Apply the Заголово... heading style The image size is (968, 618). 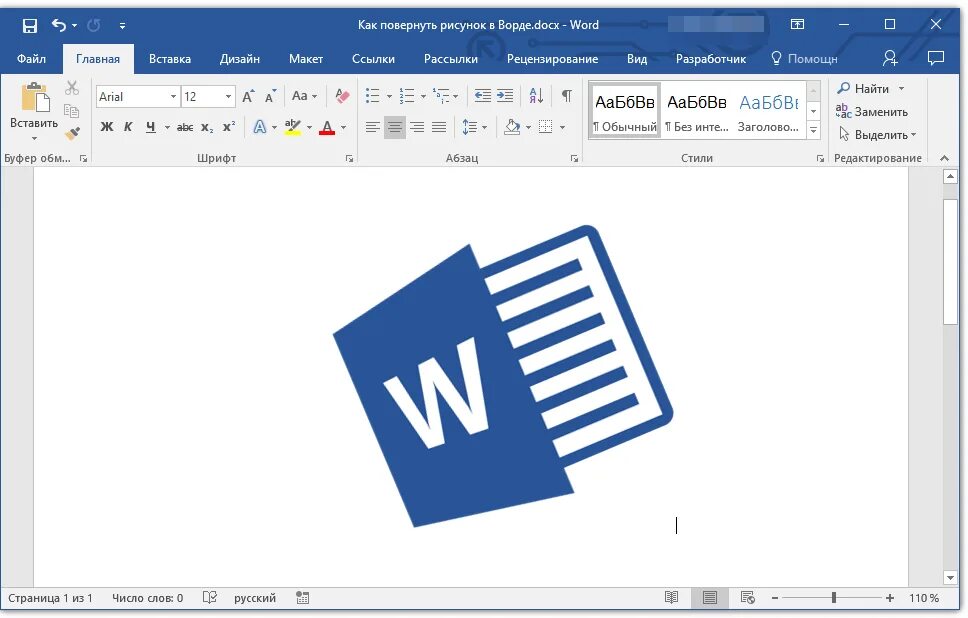point(769,111)
